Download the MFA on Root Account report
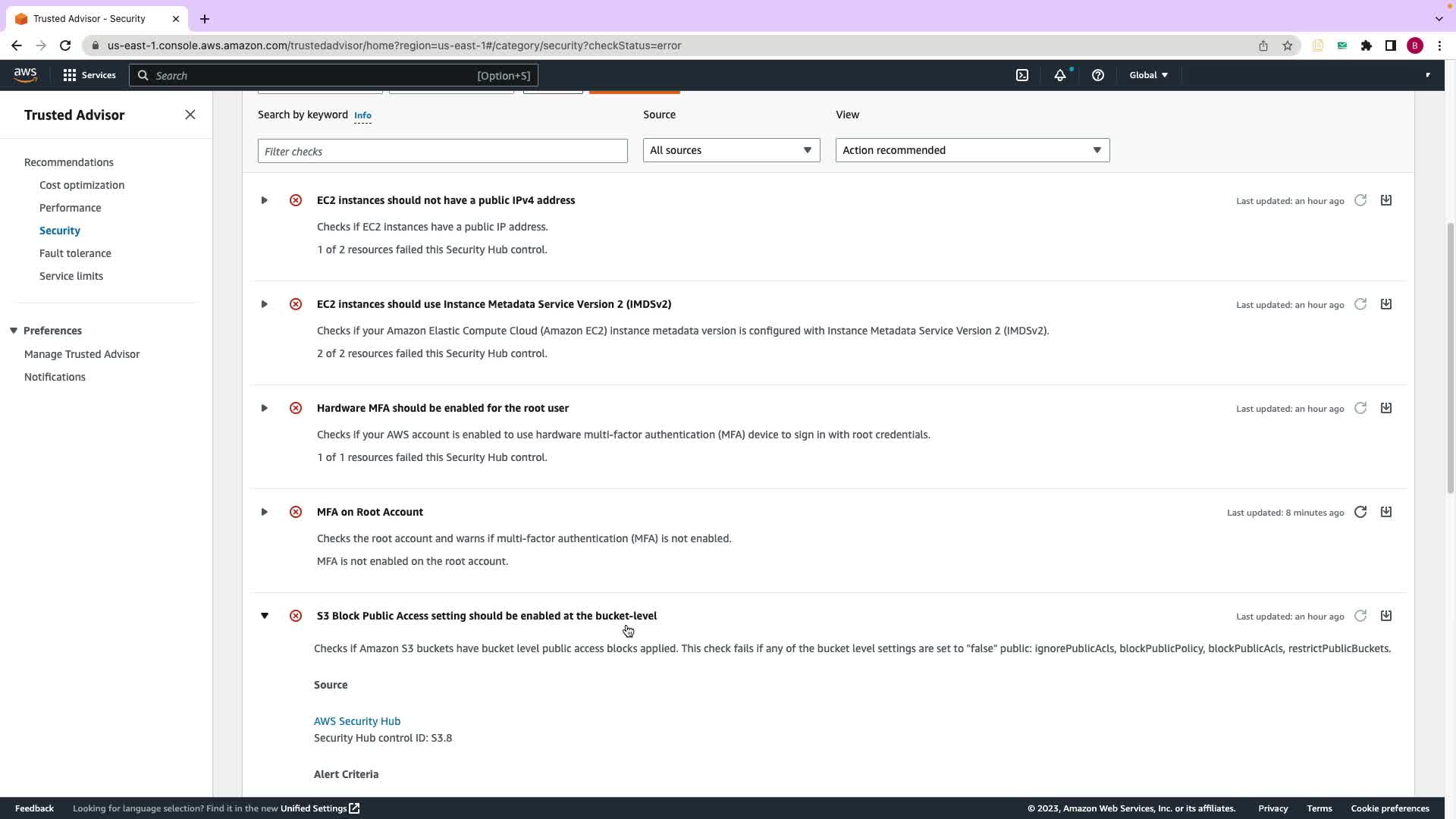1456x819 pixels. point(1386,512)
